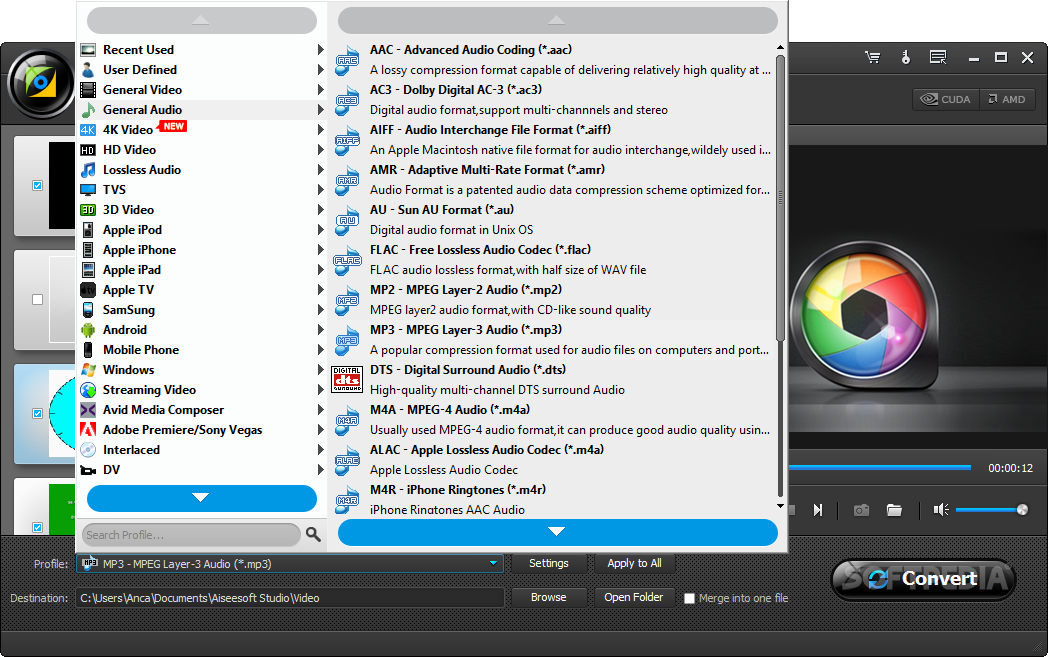The height and width of the screenshot is (657, 1048).
Task: Toggle AMD acceleration
Action: pos(1007,100)
